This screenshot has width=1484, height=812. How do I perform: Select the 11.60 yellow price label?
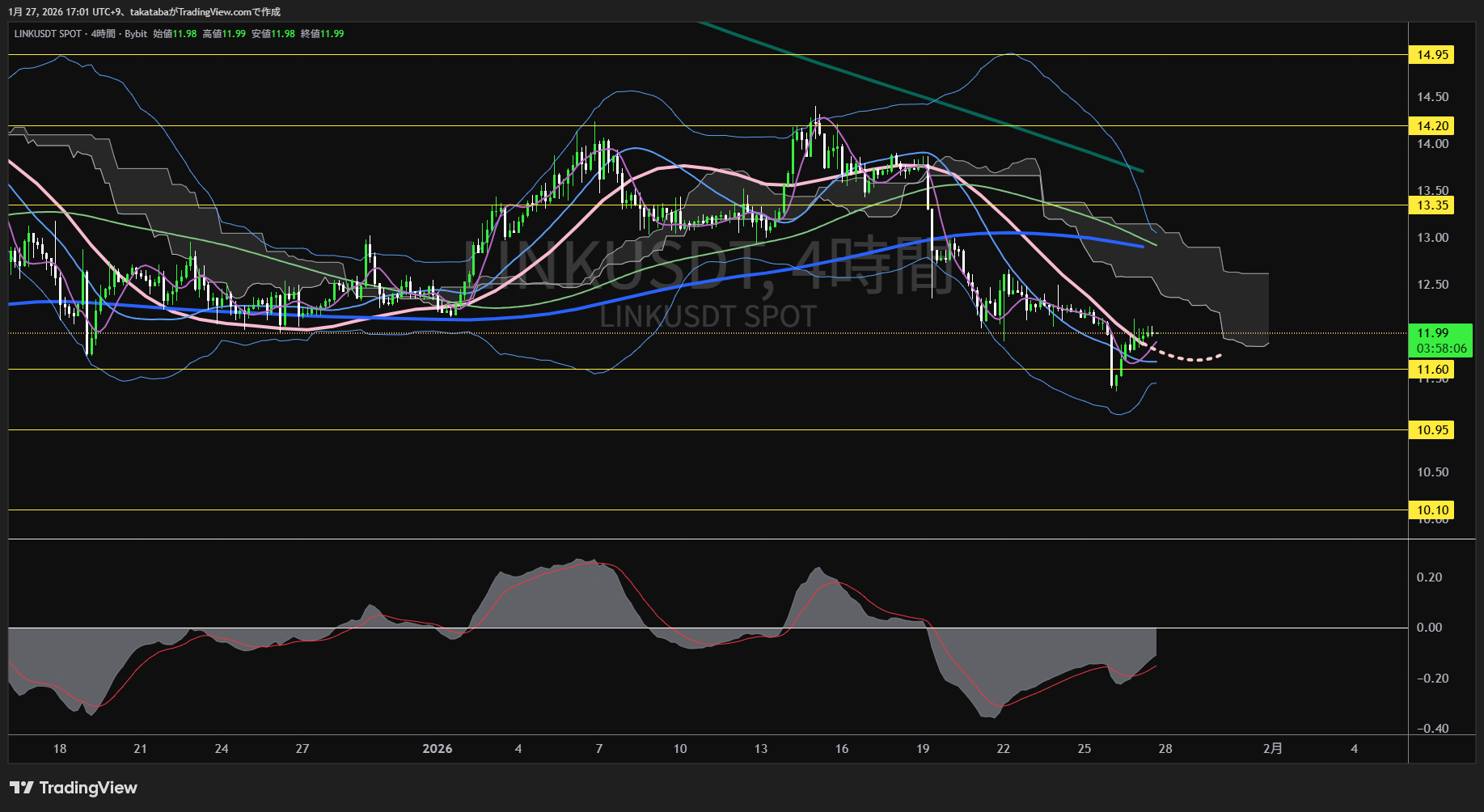coord(1431,370)
